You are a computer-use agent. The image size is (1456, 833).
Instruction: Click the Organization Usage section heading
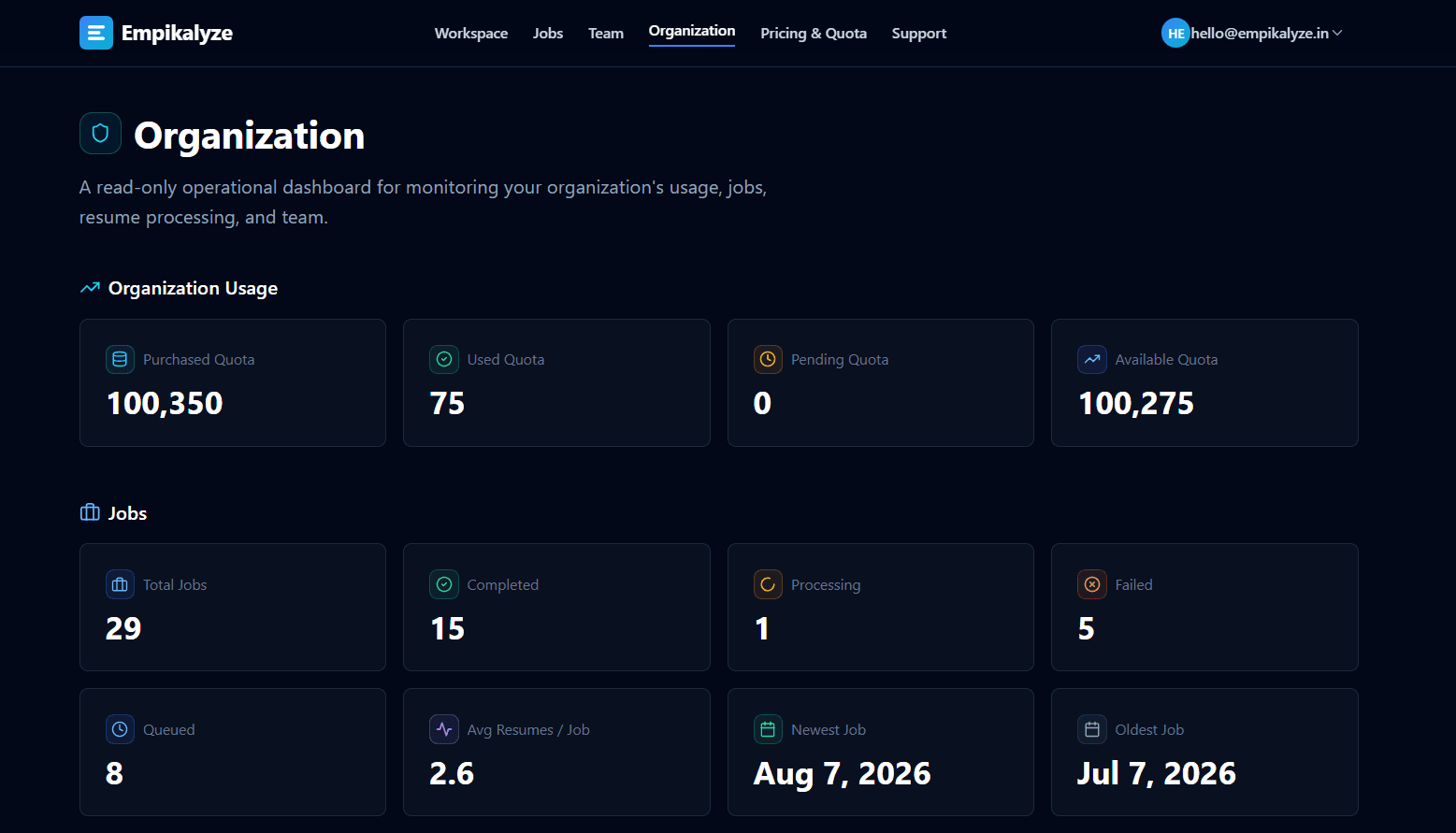[x=193, y=288]
